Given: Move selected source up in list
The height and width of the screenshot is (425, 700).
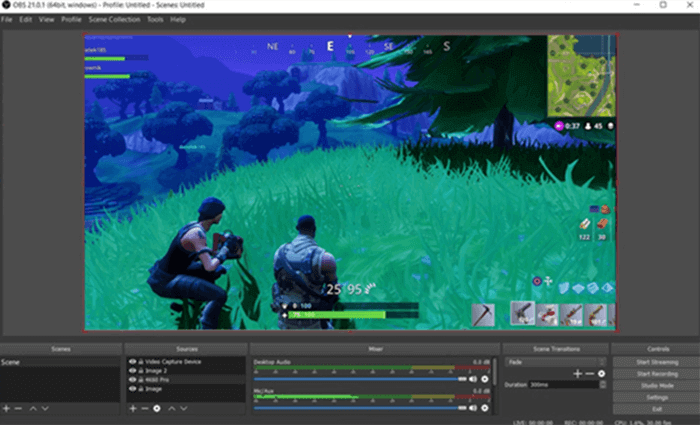Looking at the screenshot, I should [x=171, y=409].
